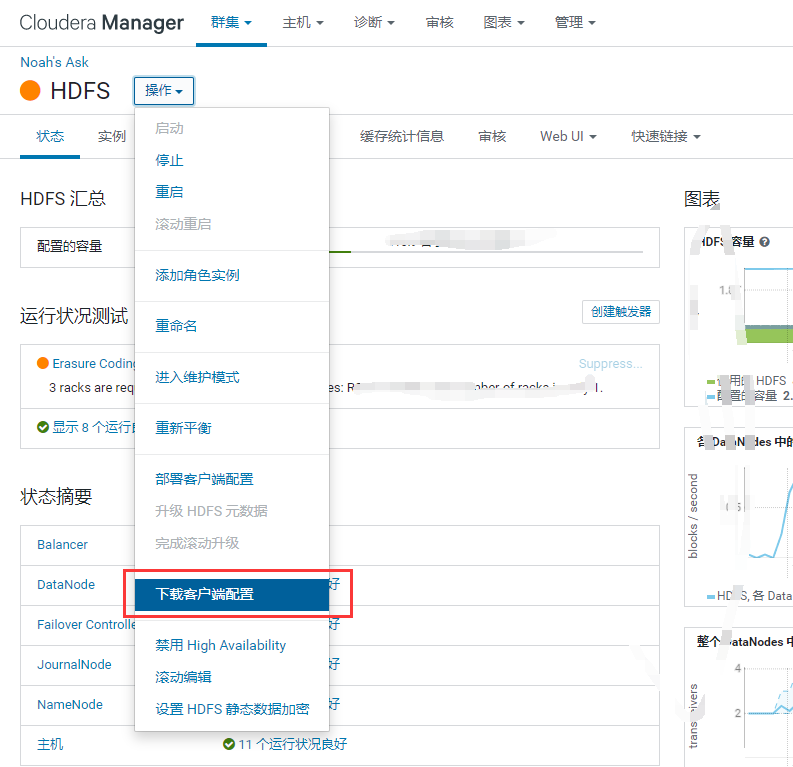Select 进入维护模式 menu option
The width and height of the screenshot is (793, 767).
(232, 377)
